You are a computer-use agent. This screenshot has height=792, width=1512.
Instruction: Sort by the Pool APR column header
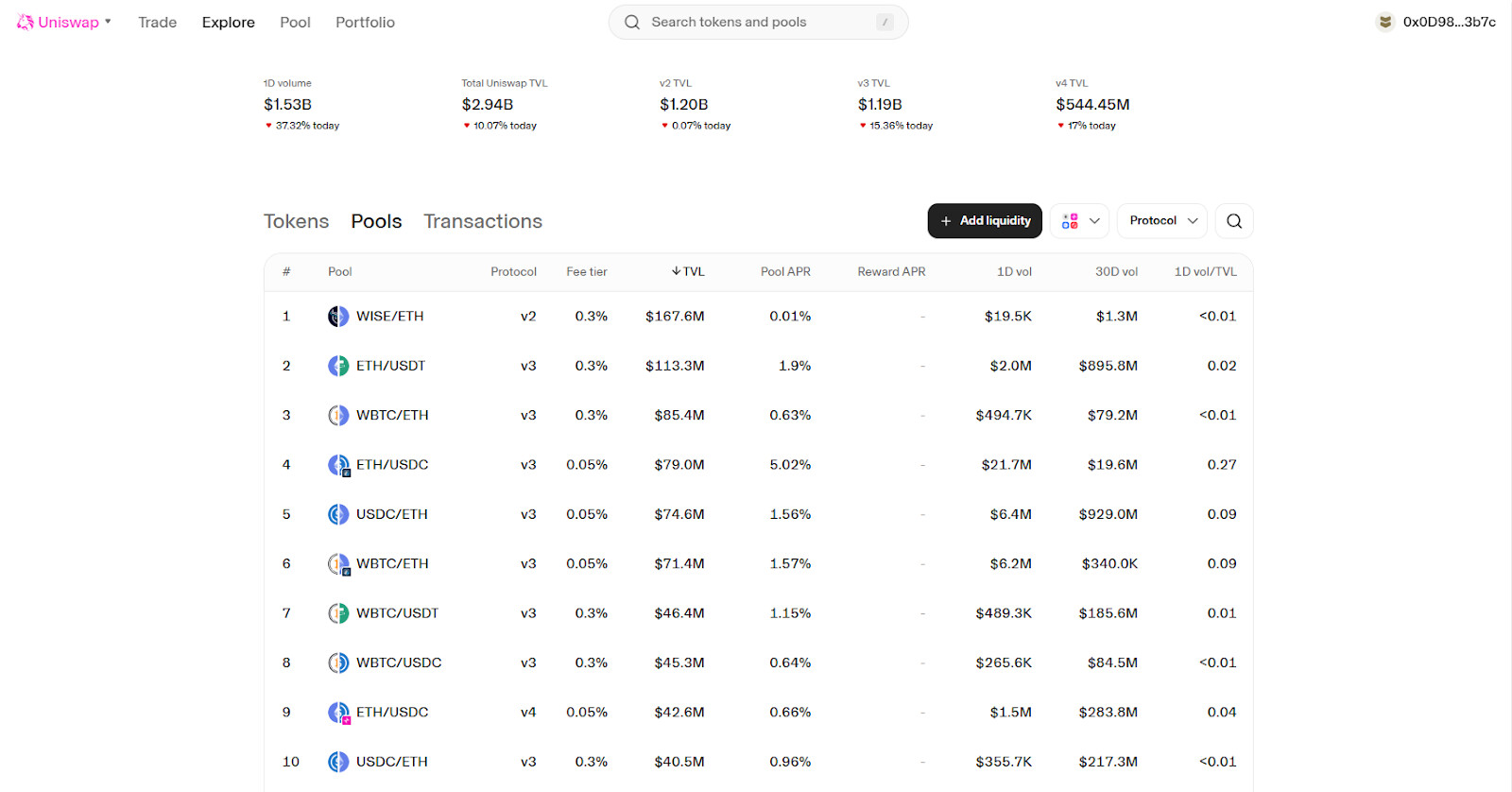click(x=785, y=271)
